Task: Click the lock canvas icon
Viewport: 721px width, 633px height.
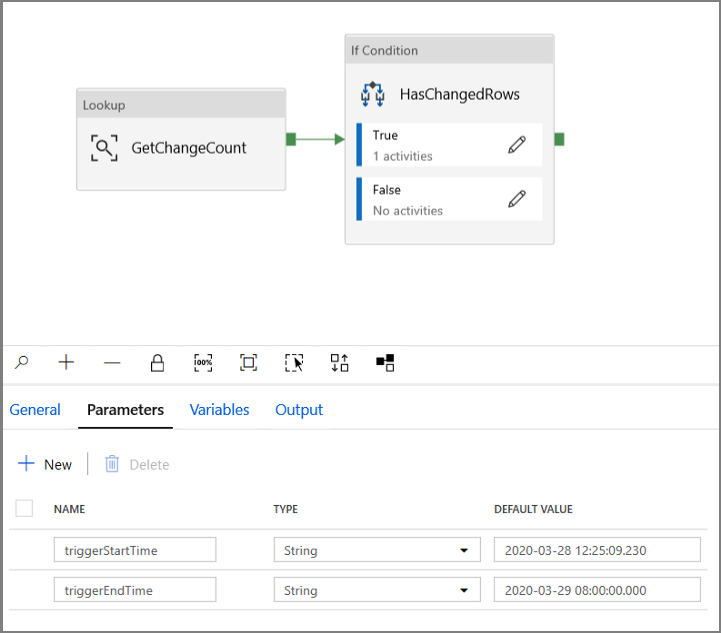Action: click(x=157, y=363)
